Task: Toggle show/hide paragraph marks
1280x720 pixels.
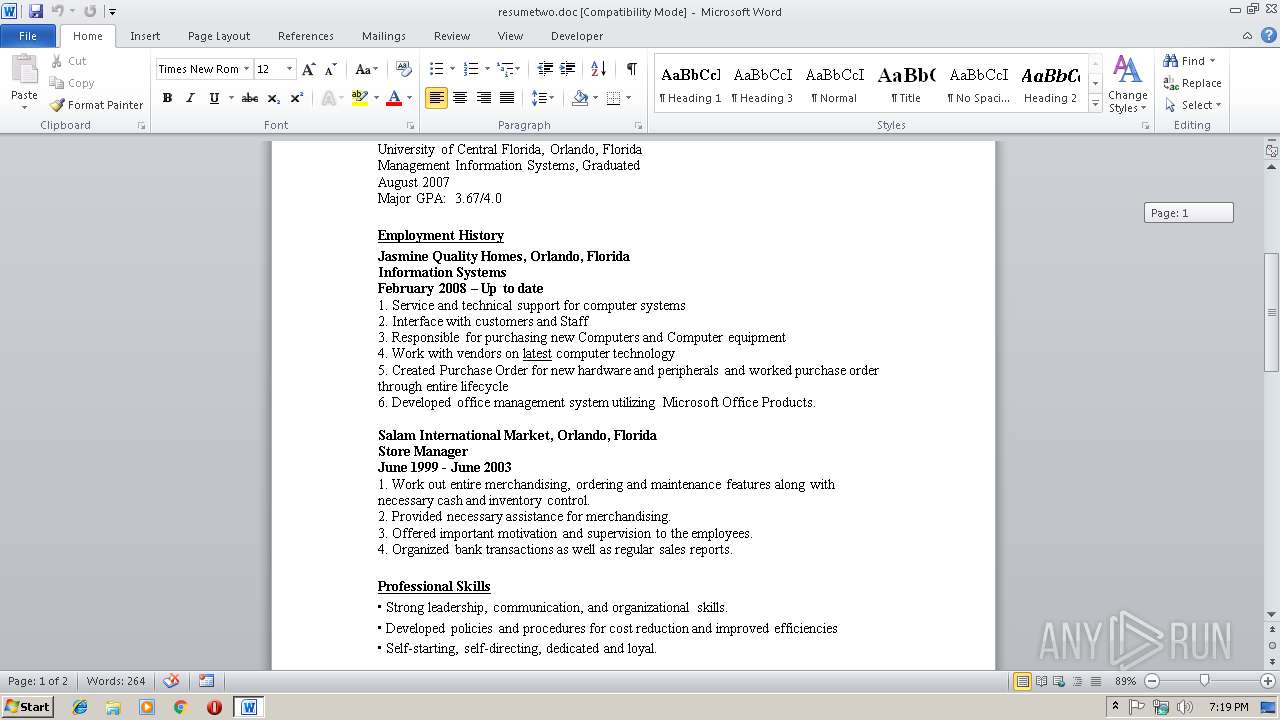Action: [x=631, y=69]
